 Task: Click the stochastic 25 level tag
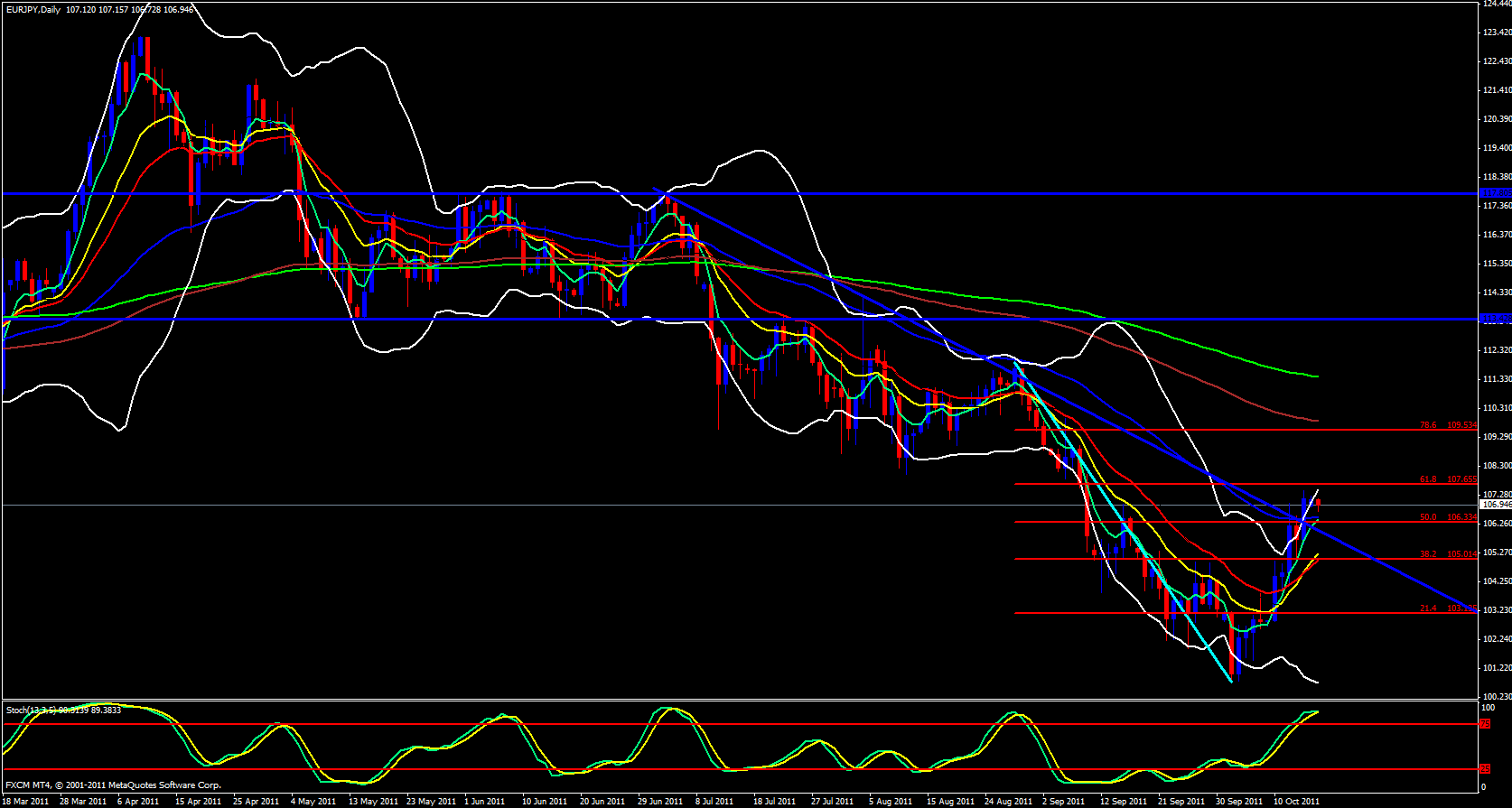(x=1486, y=769)
